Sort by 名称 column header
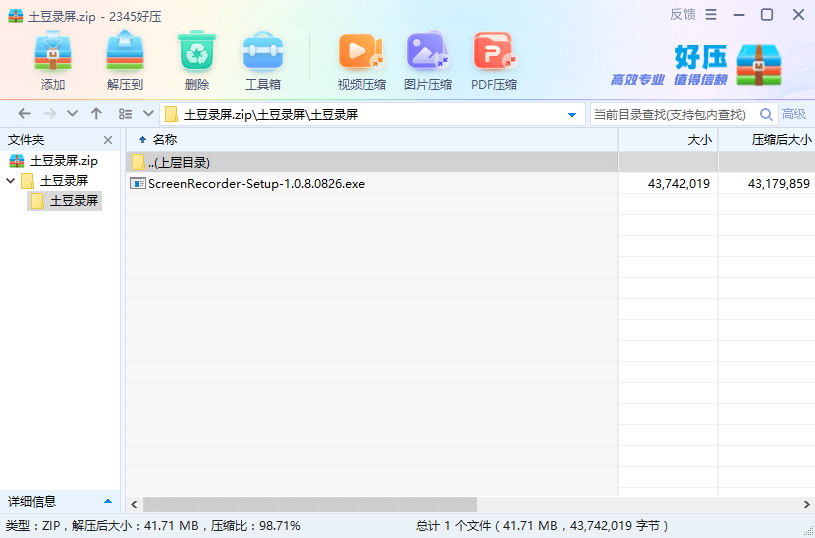The image size is (815, 538). 165,139
